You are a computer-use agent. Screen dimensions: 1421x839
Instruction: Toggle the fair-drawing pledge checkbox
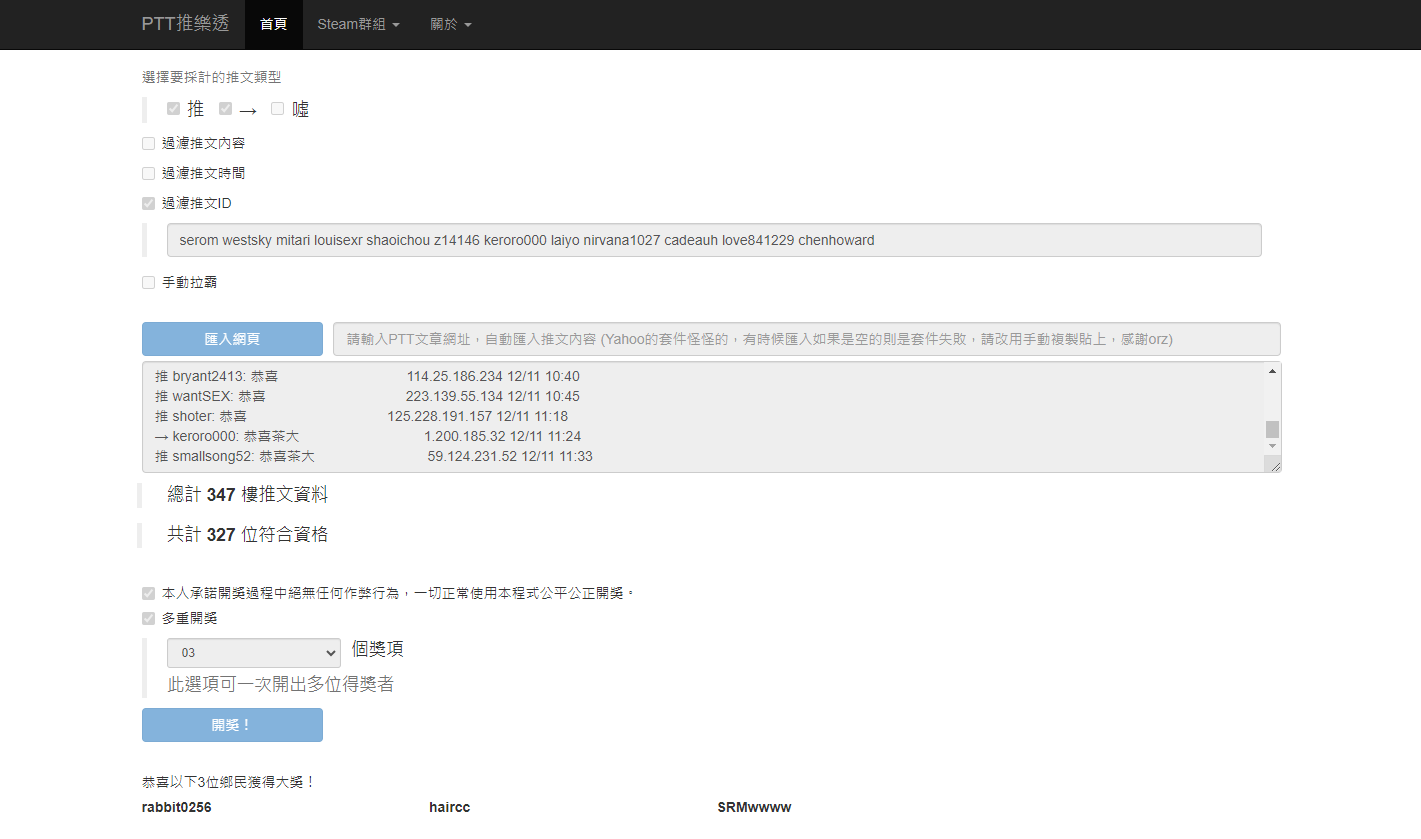pyautogui.click(x=149, y=593)
